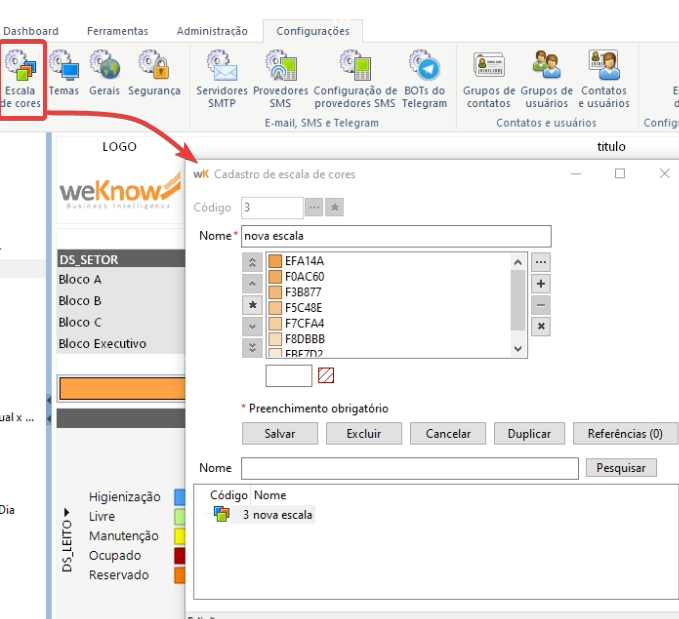Select '3 nova escala' in results list
This screenshot has height=619, width=679.
[277, 515]
